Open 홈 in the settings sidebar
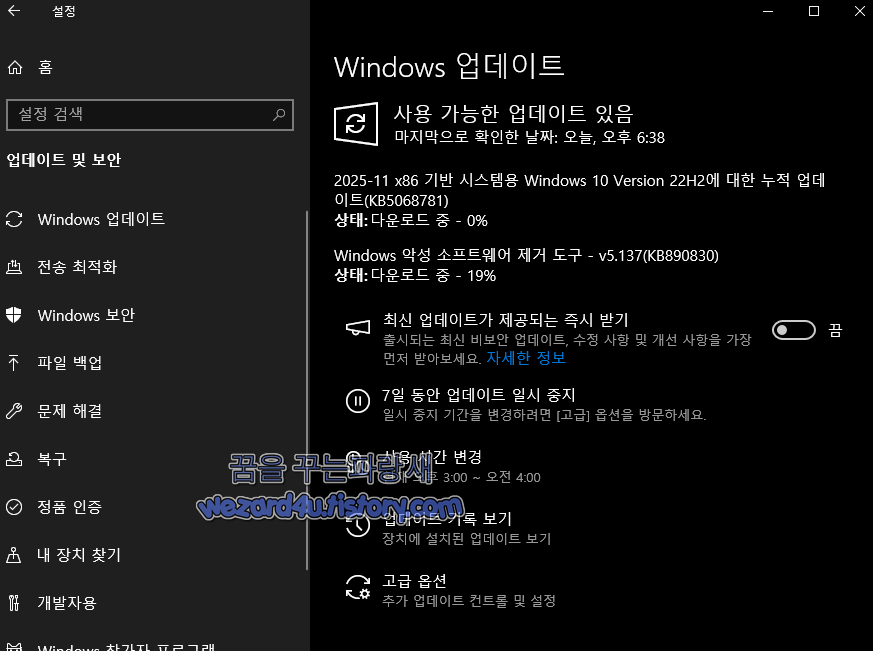Viewport: 873px width, 651px height. pyautogui.click(x=45, y=67)
